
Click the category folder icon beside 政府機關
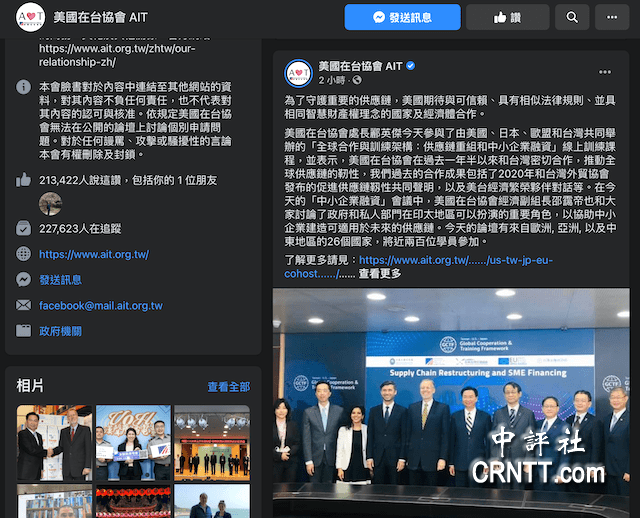pyautogui.click(x=23, y=331)
